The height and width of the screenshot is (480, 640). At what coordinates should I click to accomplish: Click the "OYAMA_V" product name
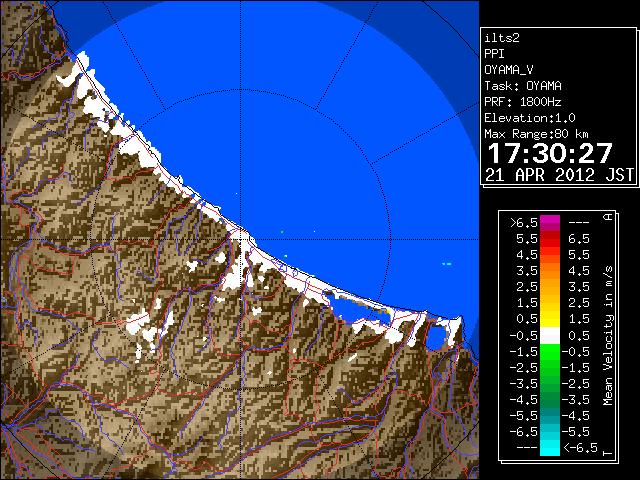509,70
